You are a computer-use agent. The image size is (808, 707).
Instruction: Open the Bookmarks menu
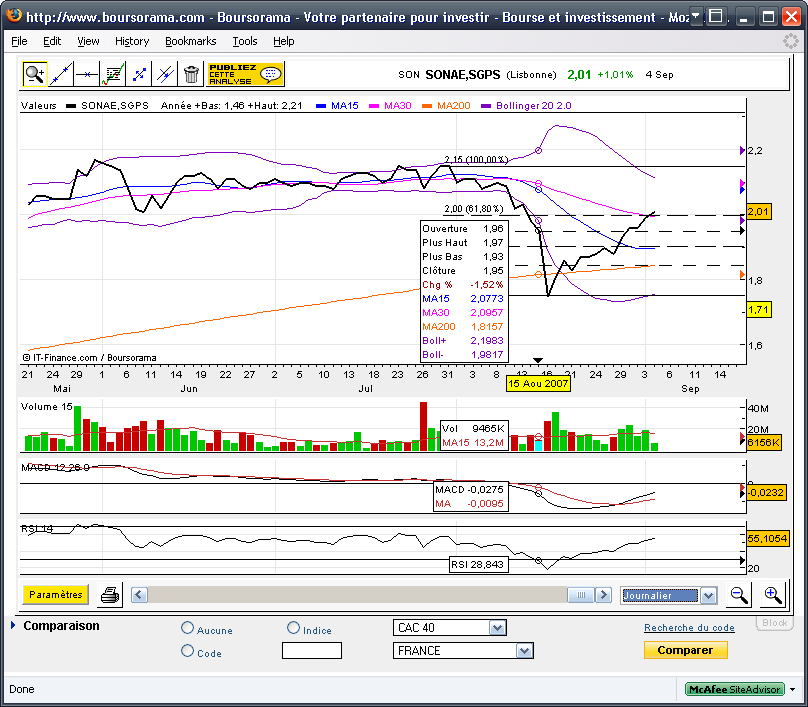pos(190,41)
